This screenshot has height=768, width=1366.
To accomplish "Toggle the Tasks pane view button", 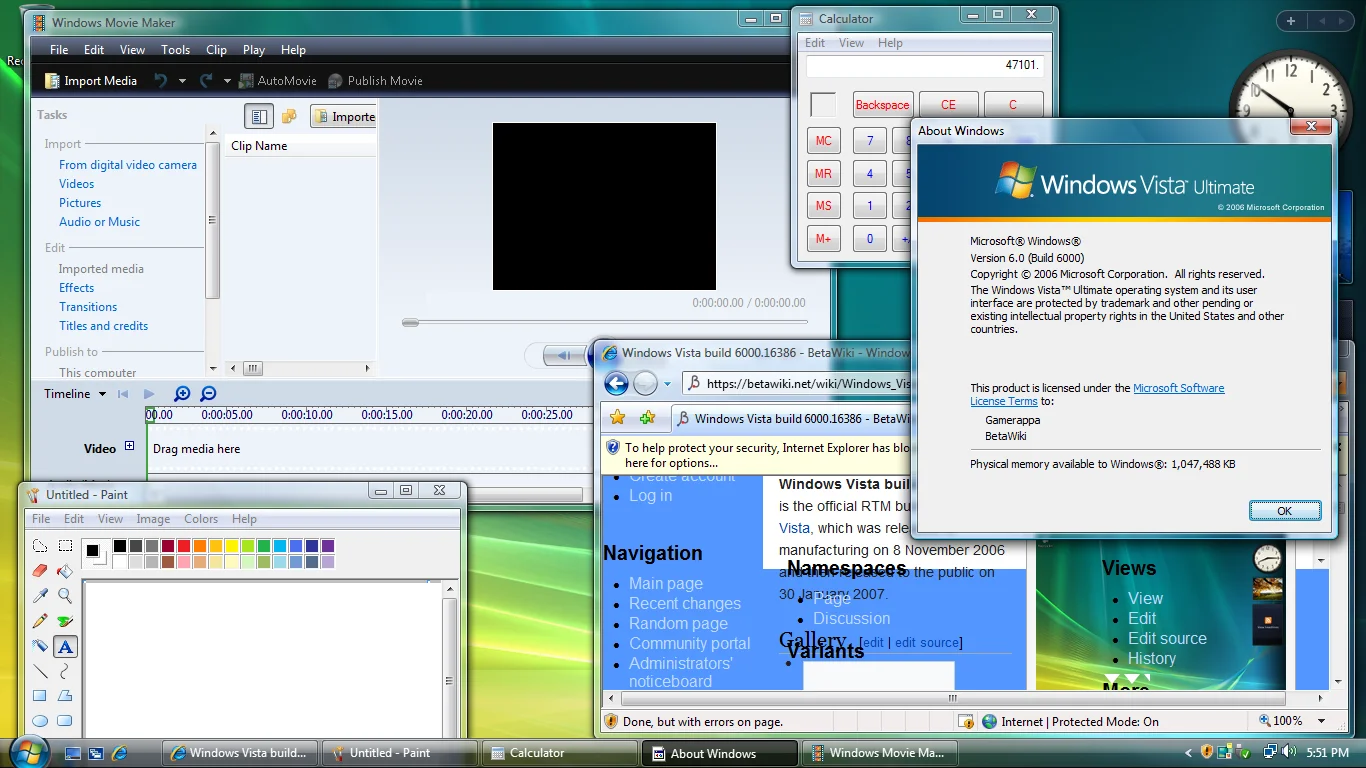I will point(259,117).
